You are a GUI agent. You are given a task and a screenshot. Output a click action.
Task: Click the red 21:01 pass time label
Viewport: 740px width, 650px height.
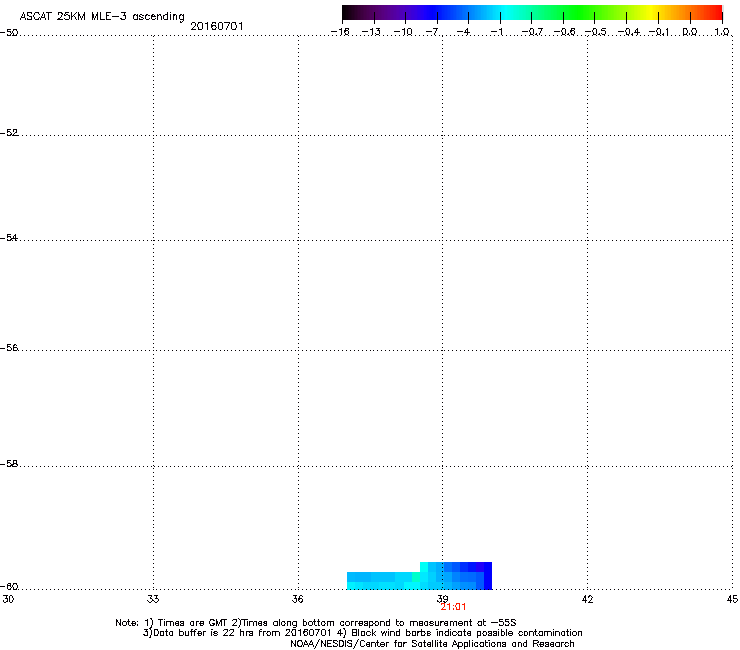(x=454, y=607)
